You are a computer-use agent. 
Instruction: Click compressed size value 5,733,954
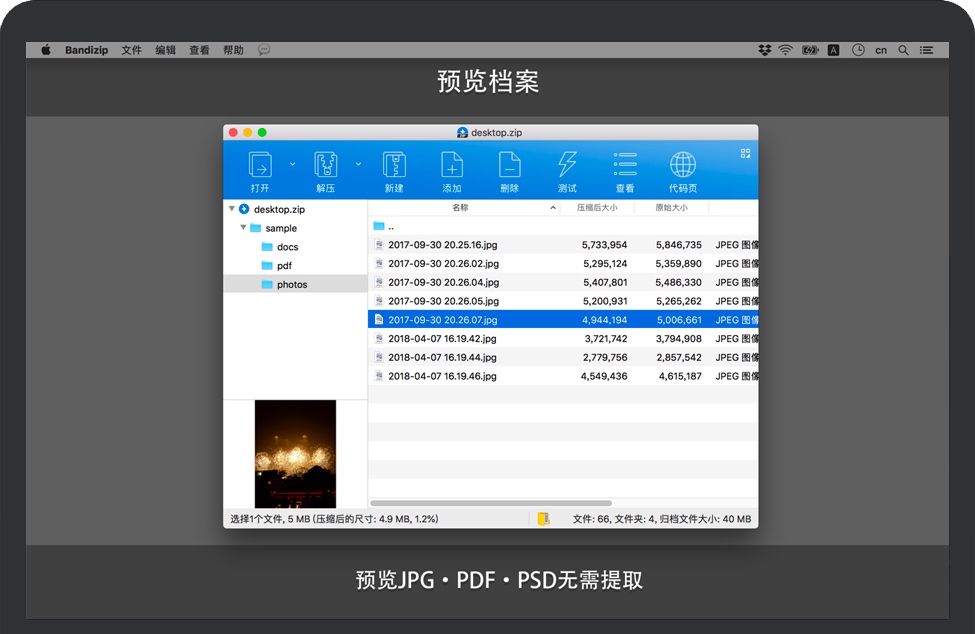click(604, 245)
